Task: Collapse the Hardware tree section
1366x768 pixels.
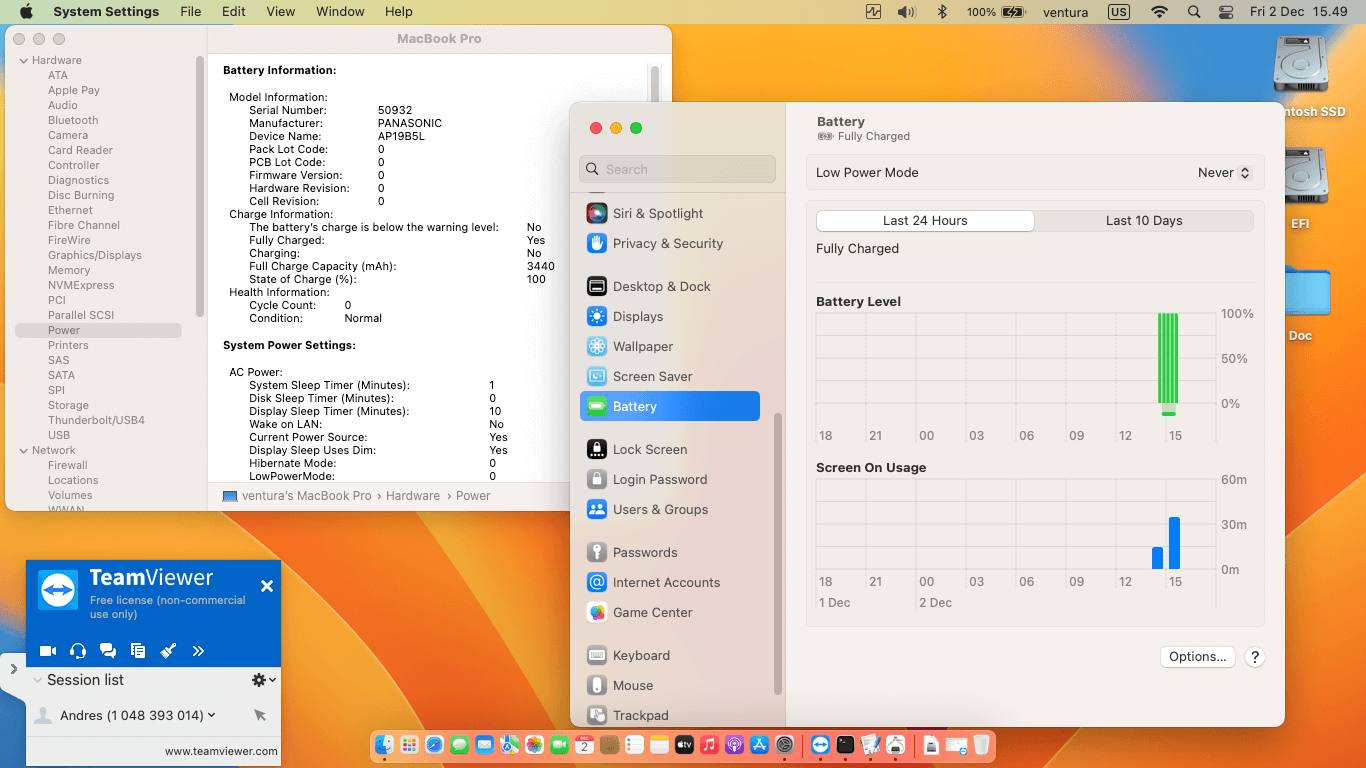Action: coord(24,60)
